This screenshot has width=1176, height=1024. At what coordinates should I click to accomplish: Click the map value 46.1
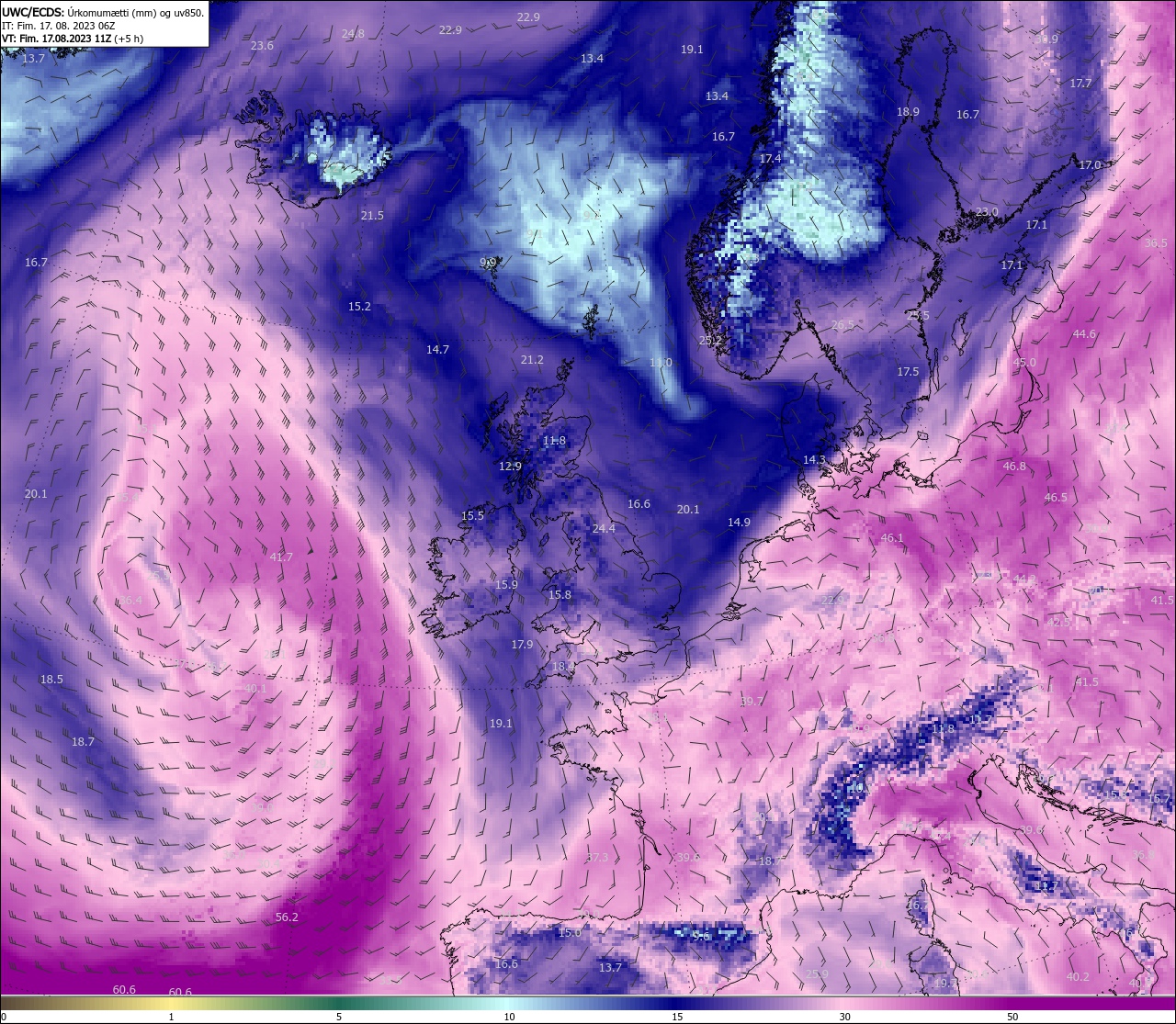892,538
